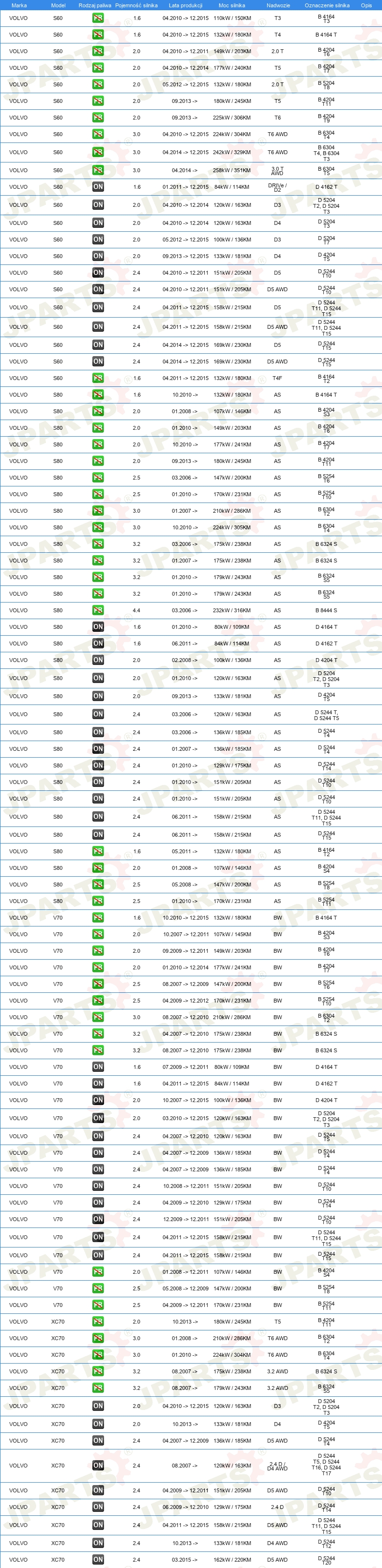Select the Rodzaj paliwa column header
The height and width of the screenshot is (1568, 382).
[95, 5]
